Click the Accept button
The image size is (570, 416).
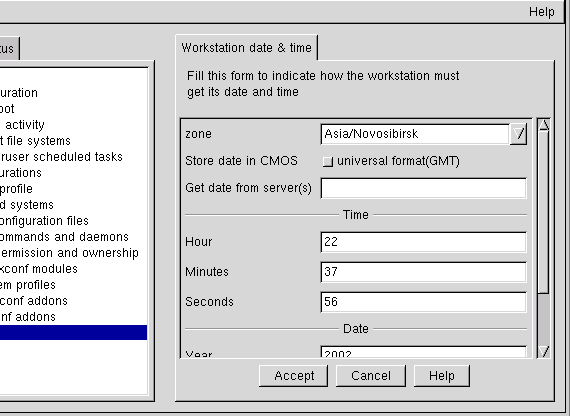(293, 376)
